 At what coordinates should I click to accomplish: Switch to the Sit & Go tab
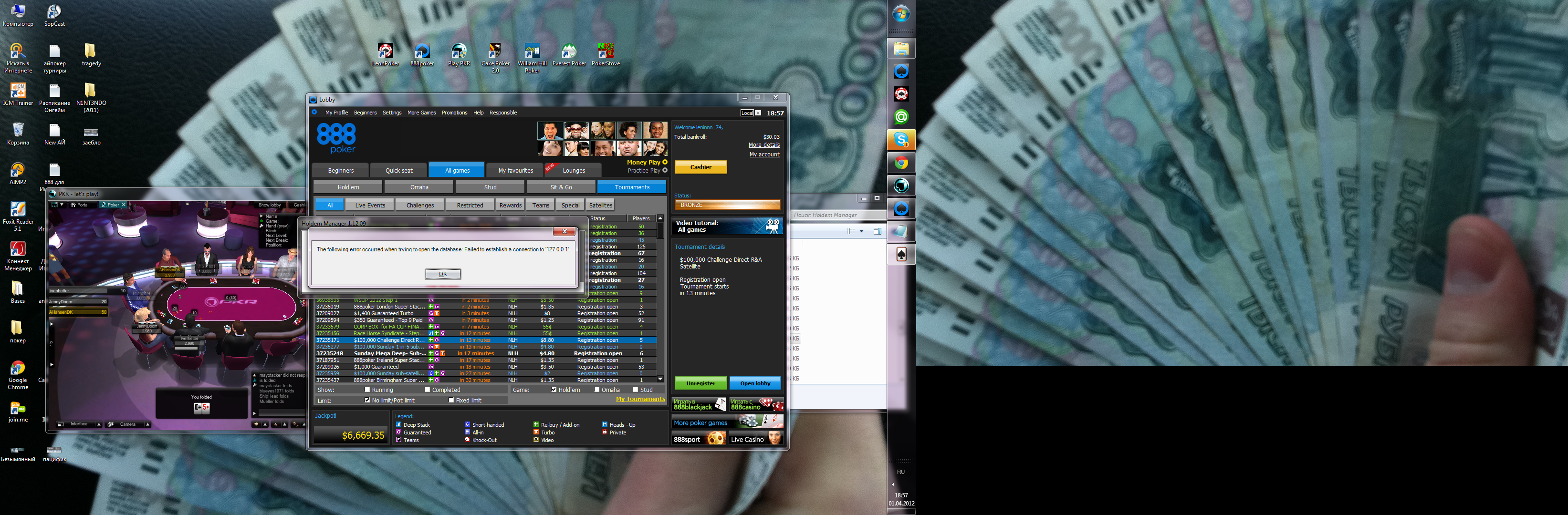point(561,187)
